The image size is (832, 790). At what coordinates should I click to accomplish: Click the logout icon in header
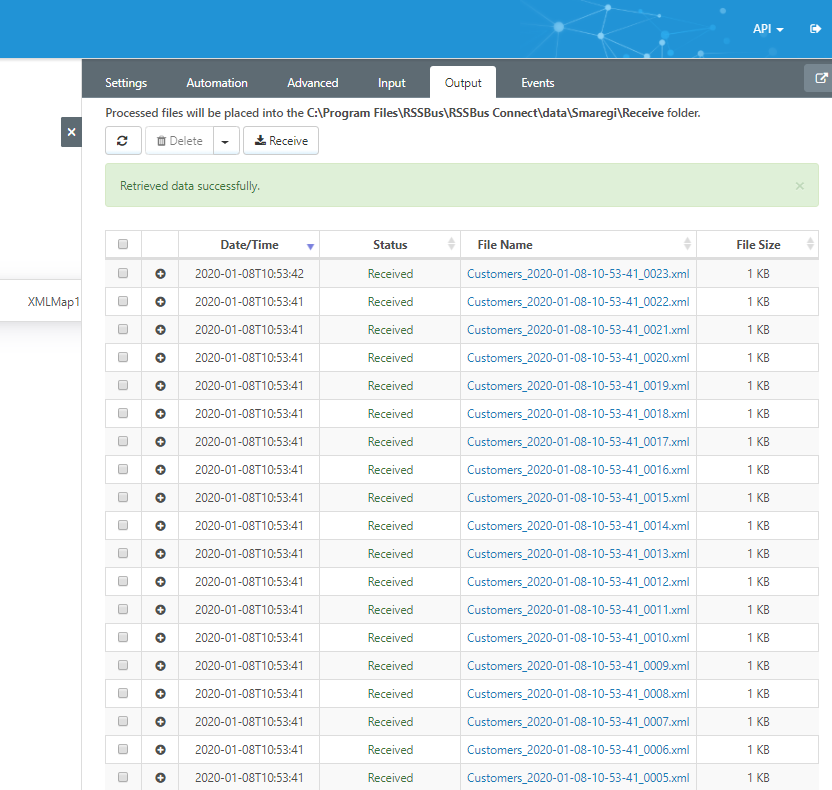(815, 29)
